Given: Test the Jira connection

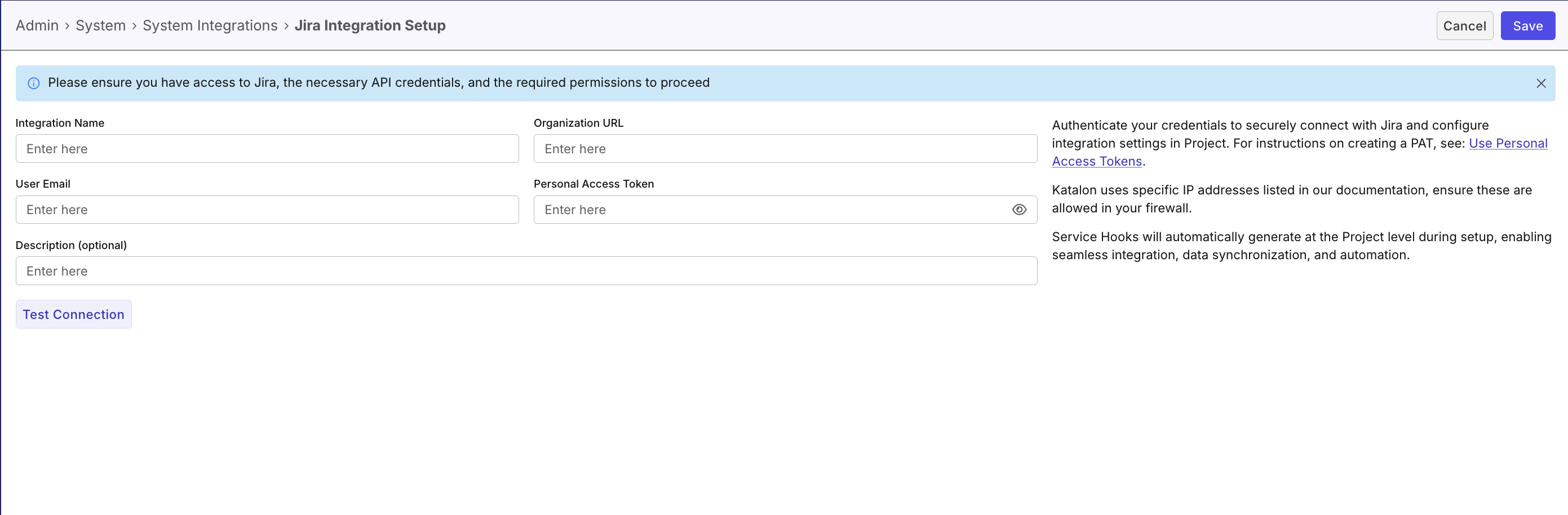Looking at the screenshot, I should coord(74,314).
